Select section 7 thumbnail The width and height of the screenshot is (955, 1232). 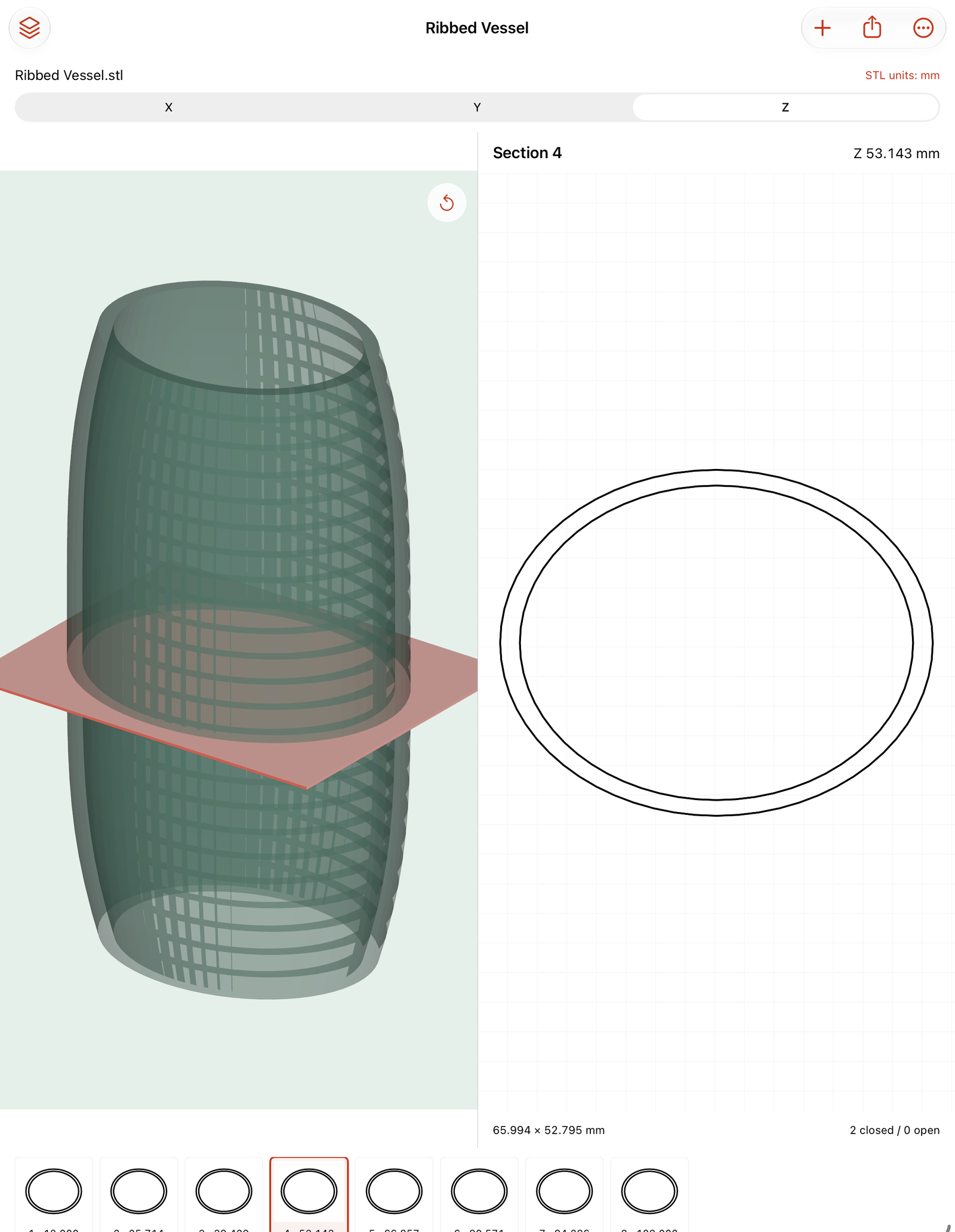coord(565,1194)
